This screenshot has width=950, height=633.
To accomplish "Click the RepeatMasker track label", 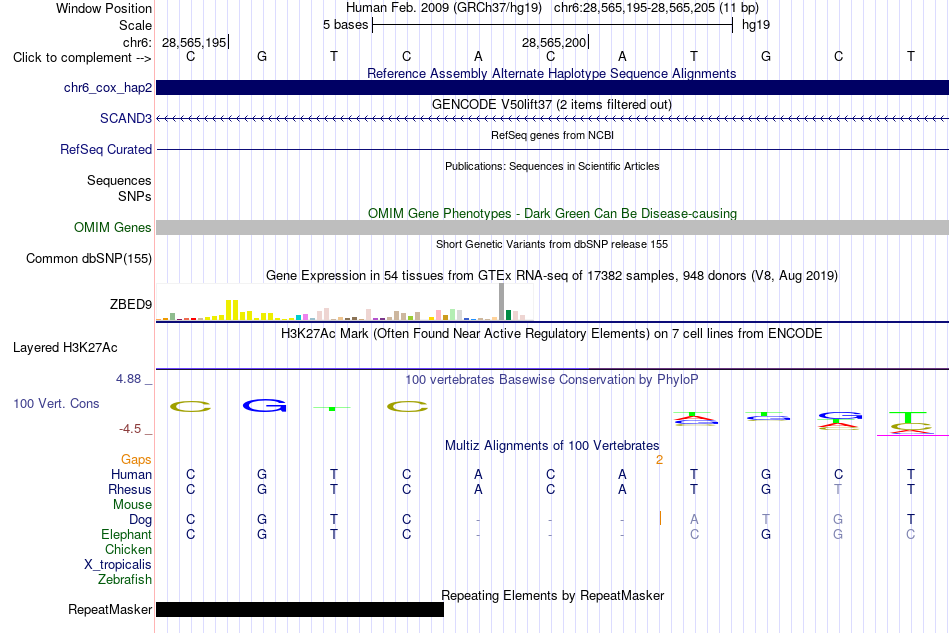I will point(110,610).
